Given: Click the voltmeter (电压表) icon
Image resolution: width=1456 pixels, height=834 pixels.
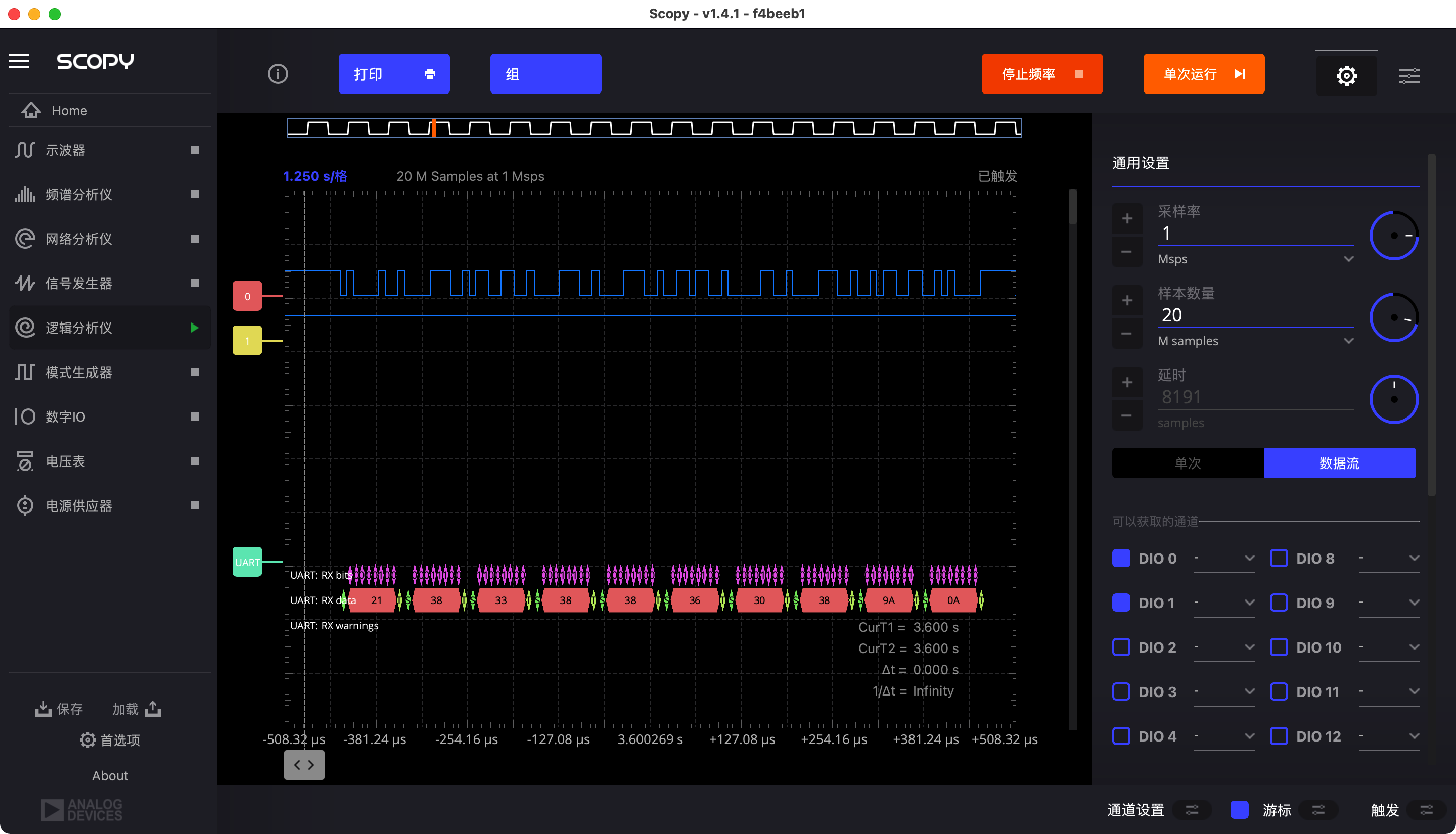Looking at the screenshot, I should pos(25,461).
